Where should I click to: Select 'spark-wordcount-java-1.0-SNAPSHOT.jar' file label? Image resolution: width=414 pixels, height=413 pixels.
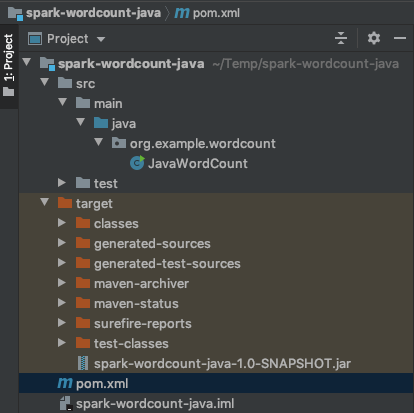(x=222, y=364)
